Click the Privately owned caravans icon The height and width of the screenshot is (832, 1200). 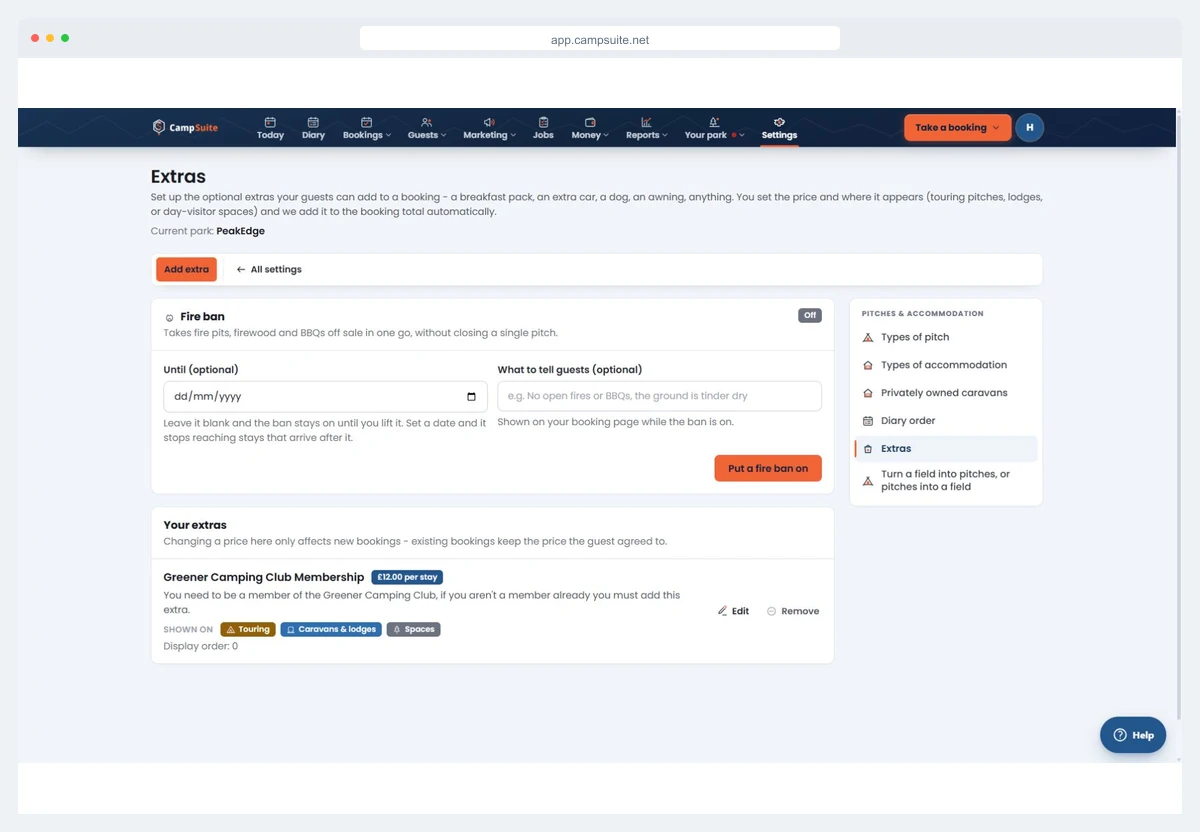868,393
